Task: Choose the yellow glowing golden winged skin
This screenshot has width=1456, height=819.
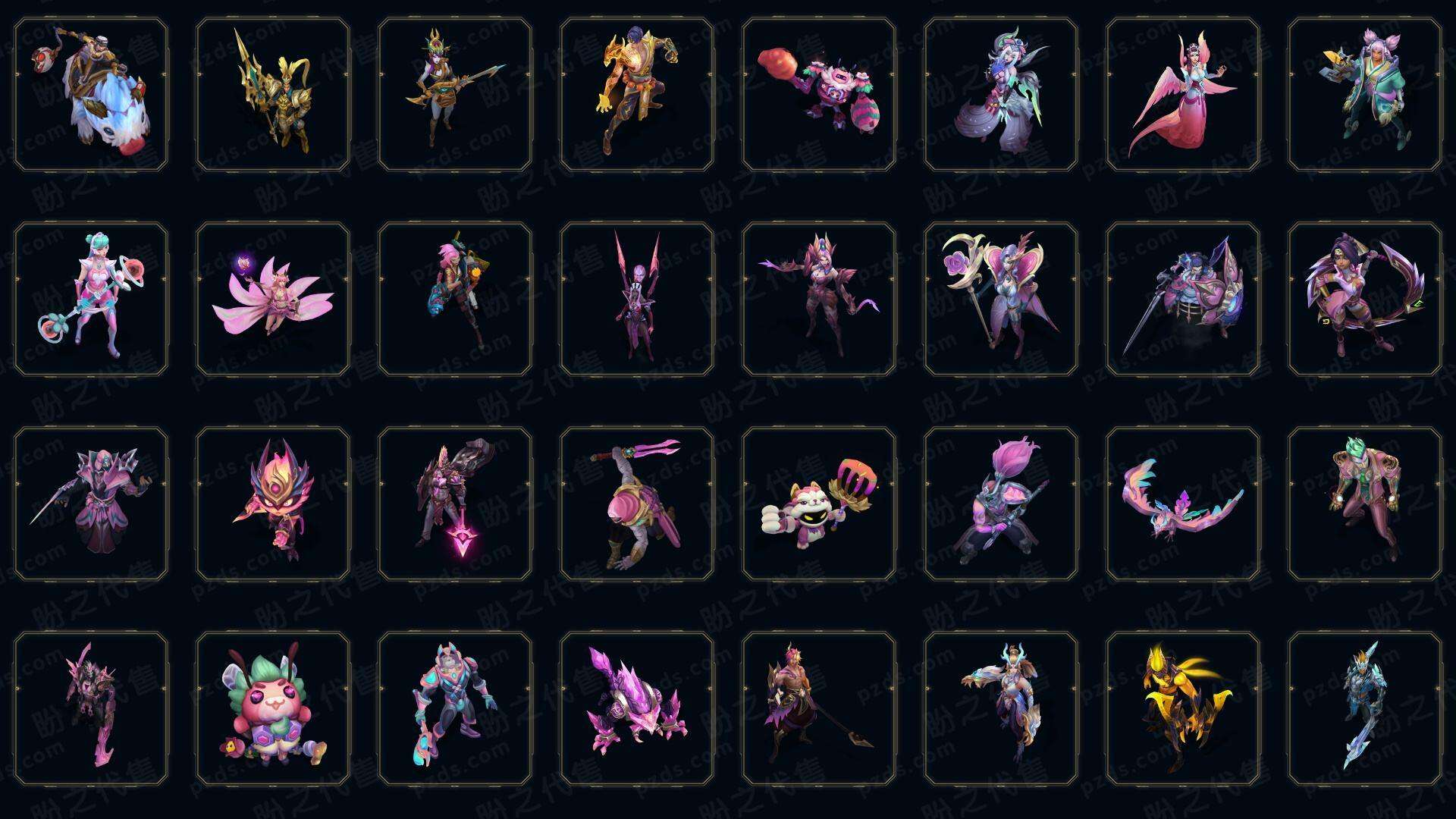Action: [x=1183, y=708]
